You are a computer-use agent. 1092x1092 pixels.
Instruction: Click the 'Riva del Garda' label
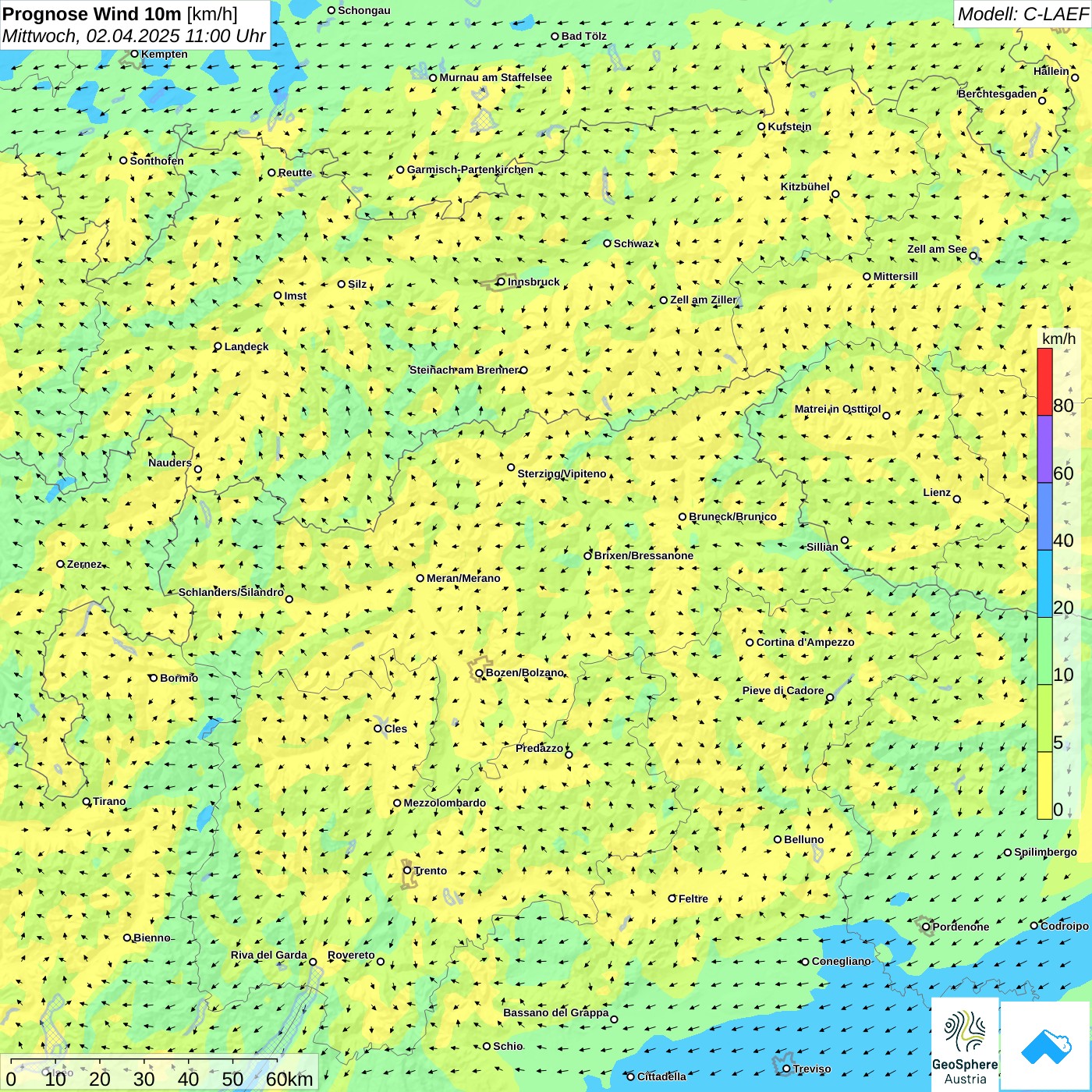tap(269, 955)
